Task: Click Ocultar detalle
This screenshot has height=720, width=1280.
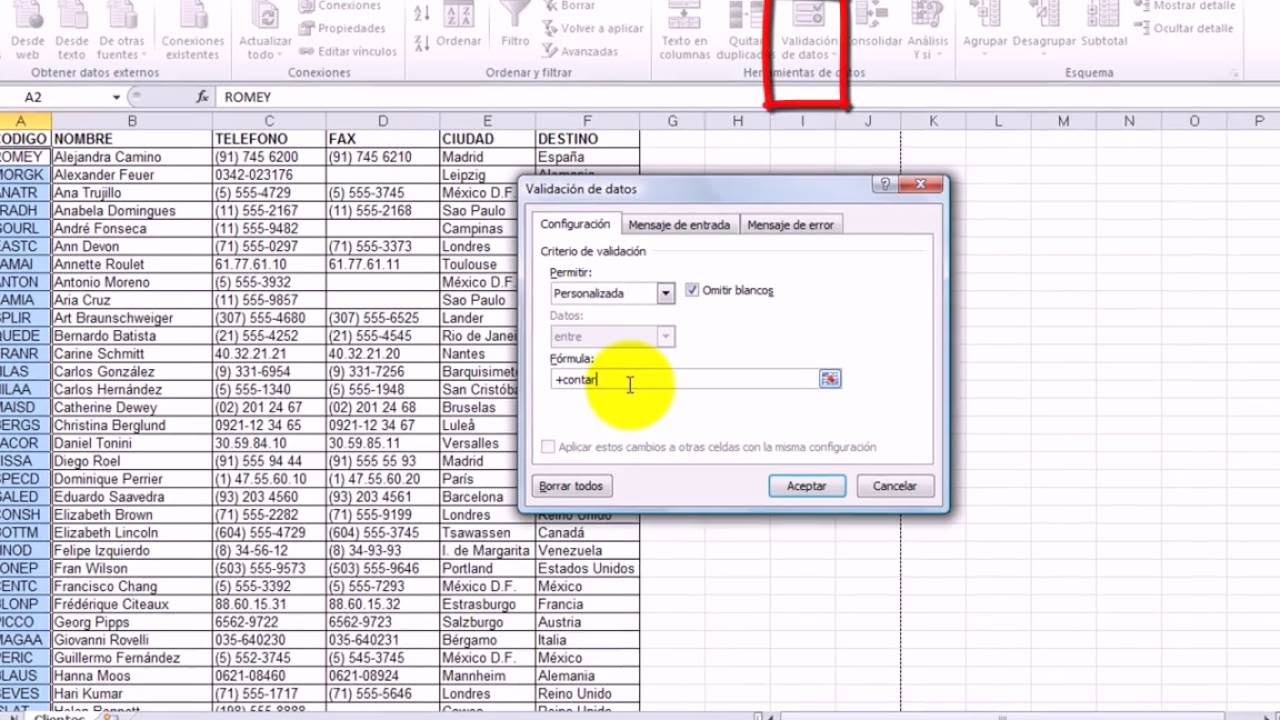Action: 1184,29
